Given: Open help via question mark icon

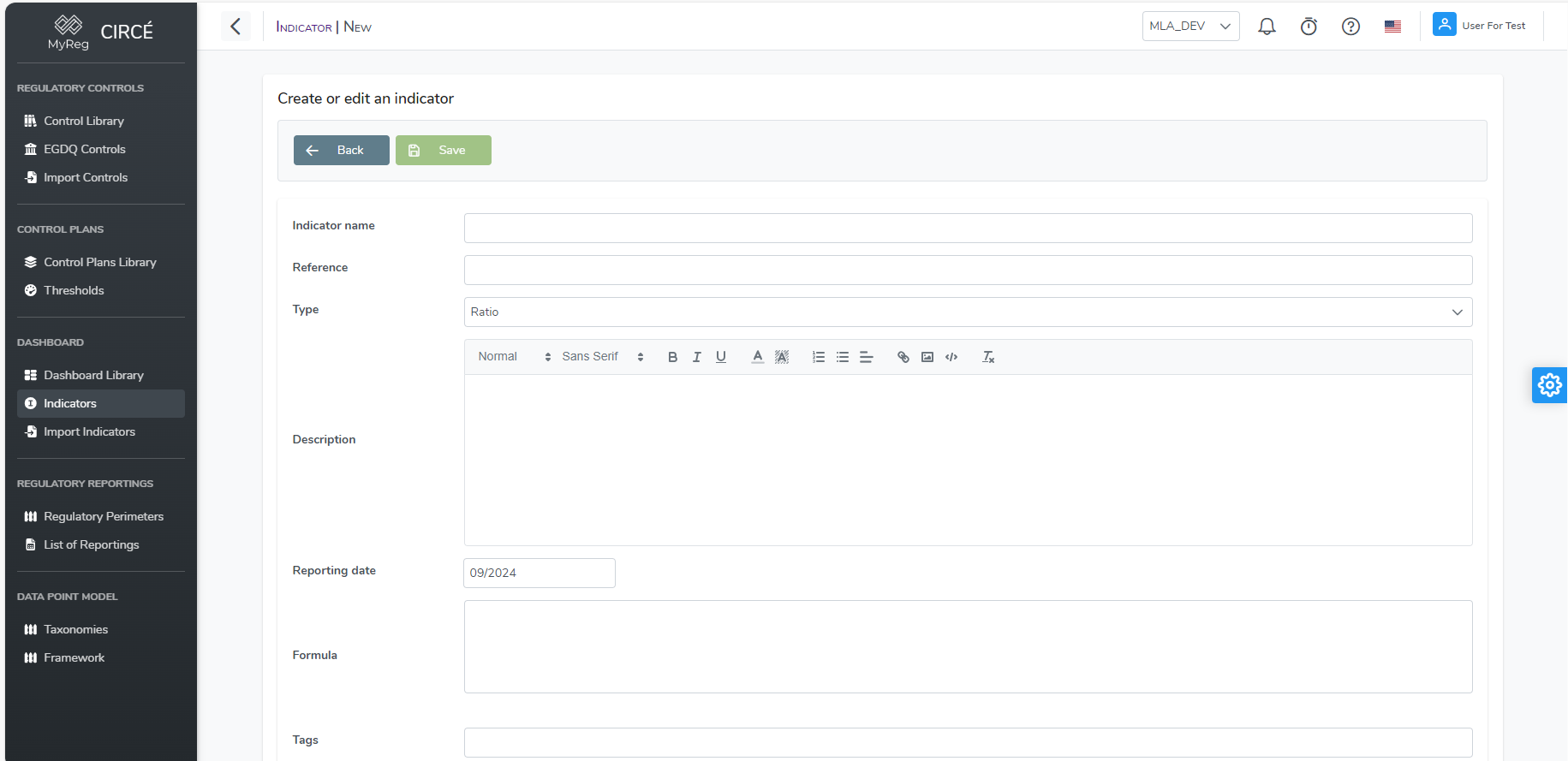Looking at the screenshot, I should [1350, 27].
